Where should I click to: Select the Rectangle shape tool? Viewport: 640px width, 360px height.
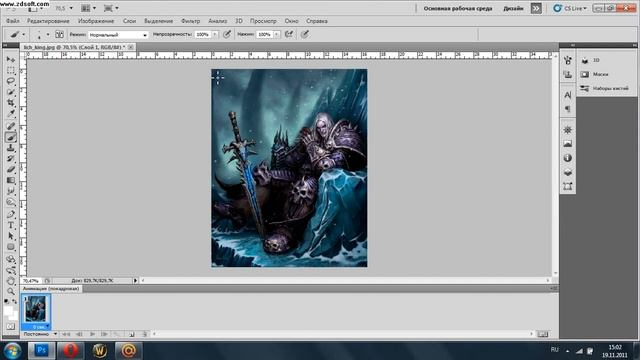point(11,247)
